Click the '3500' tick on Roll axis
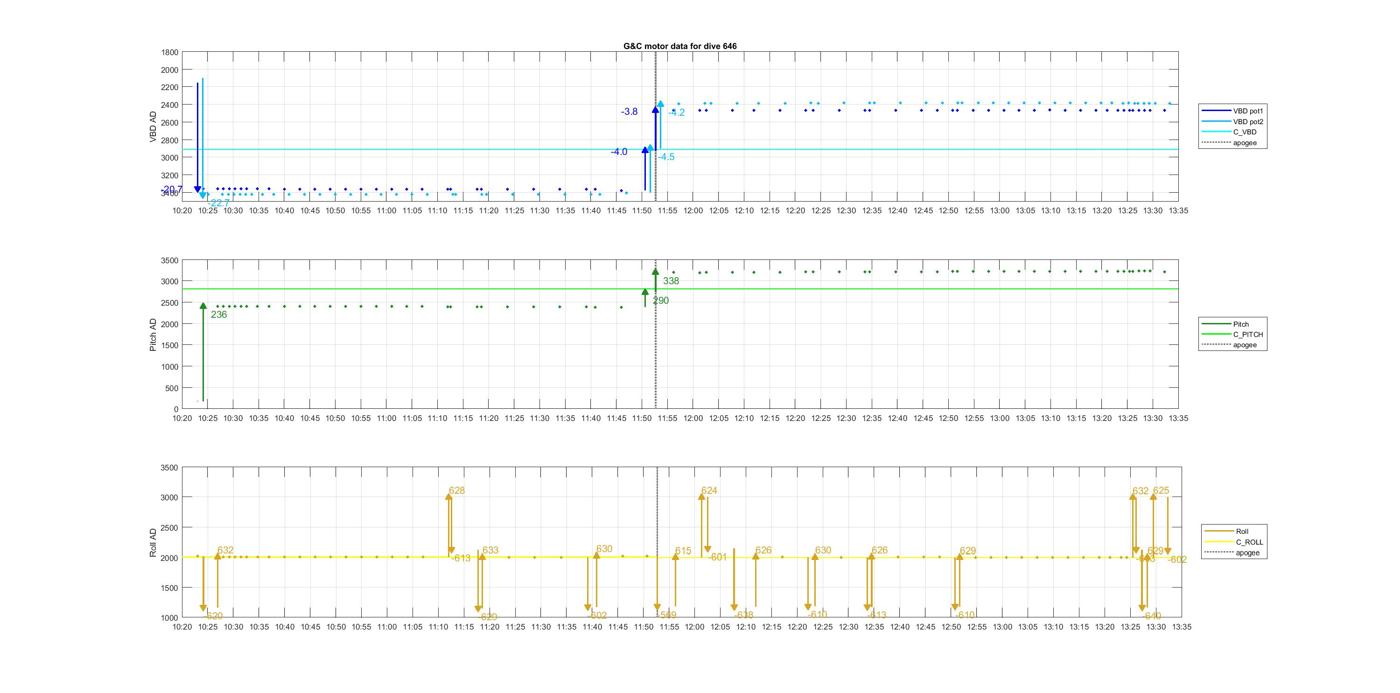 [169, 468]
